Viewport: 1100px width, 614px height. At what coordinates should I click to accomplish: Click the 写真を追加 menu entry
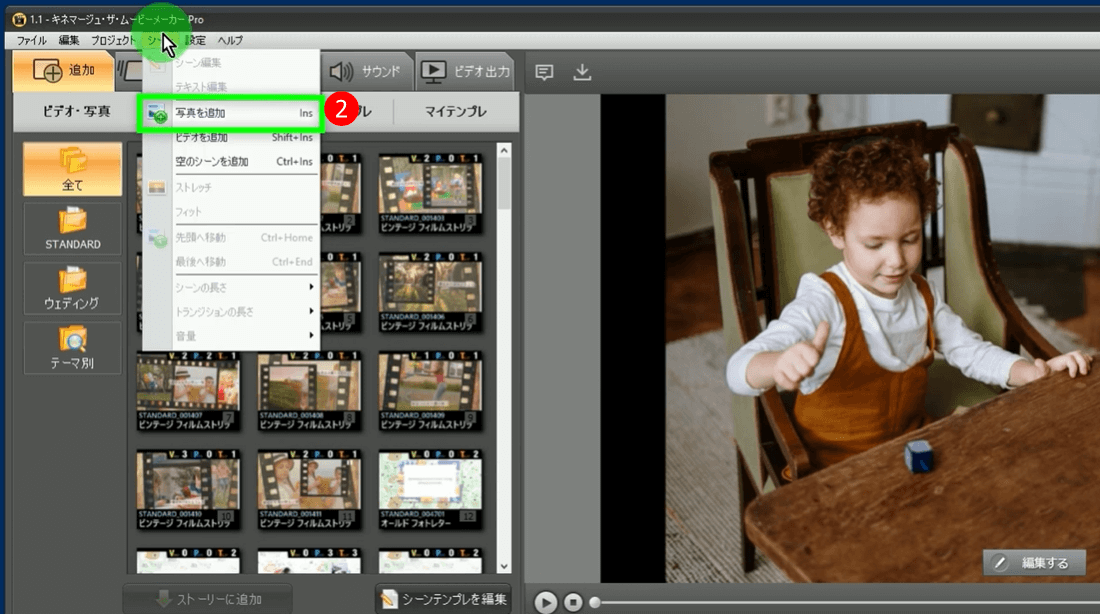230,114
